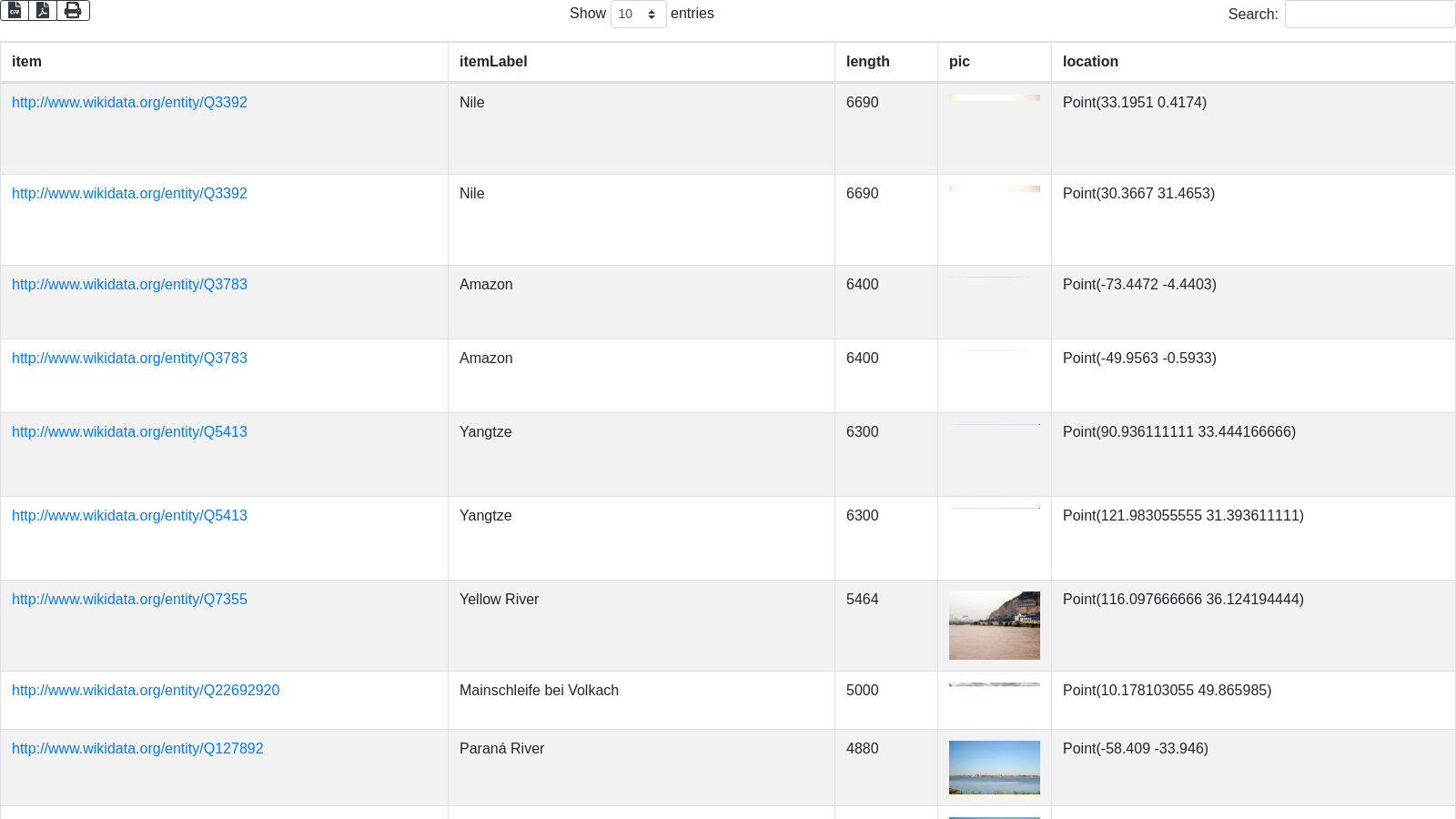
Task: Open the first Amazon Q3783 link
Action: click(129, 285)
